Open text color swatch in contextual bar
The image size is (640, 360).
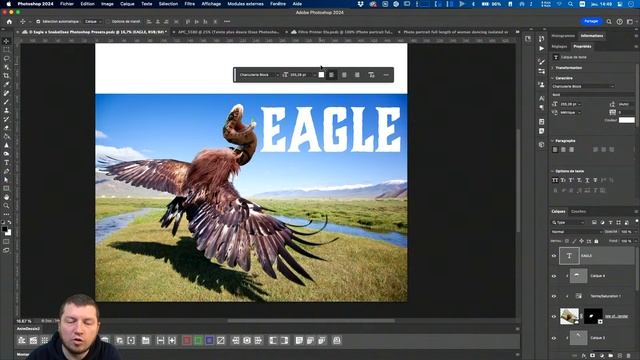[321, 75]
